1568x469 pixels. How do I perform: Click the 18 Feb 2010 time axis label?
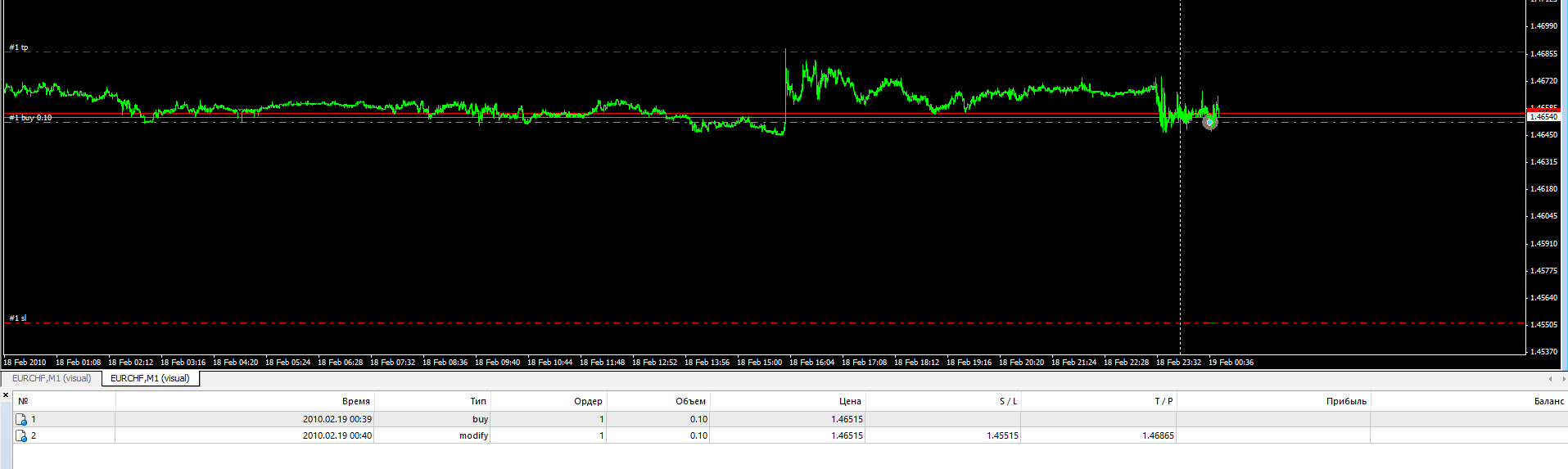pyautogui.click(x=25, y=362)
